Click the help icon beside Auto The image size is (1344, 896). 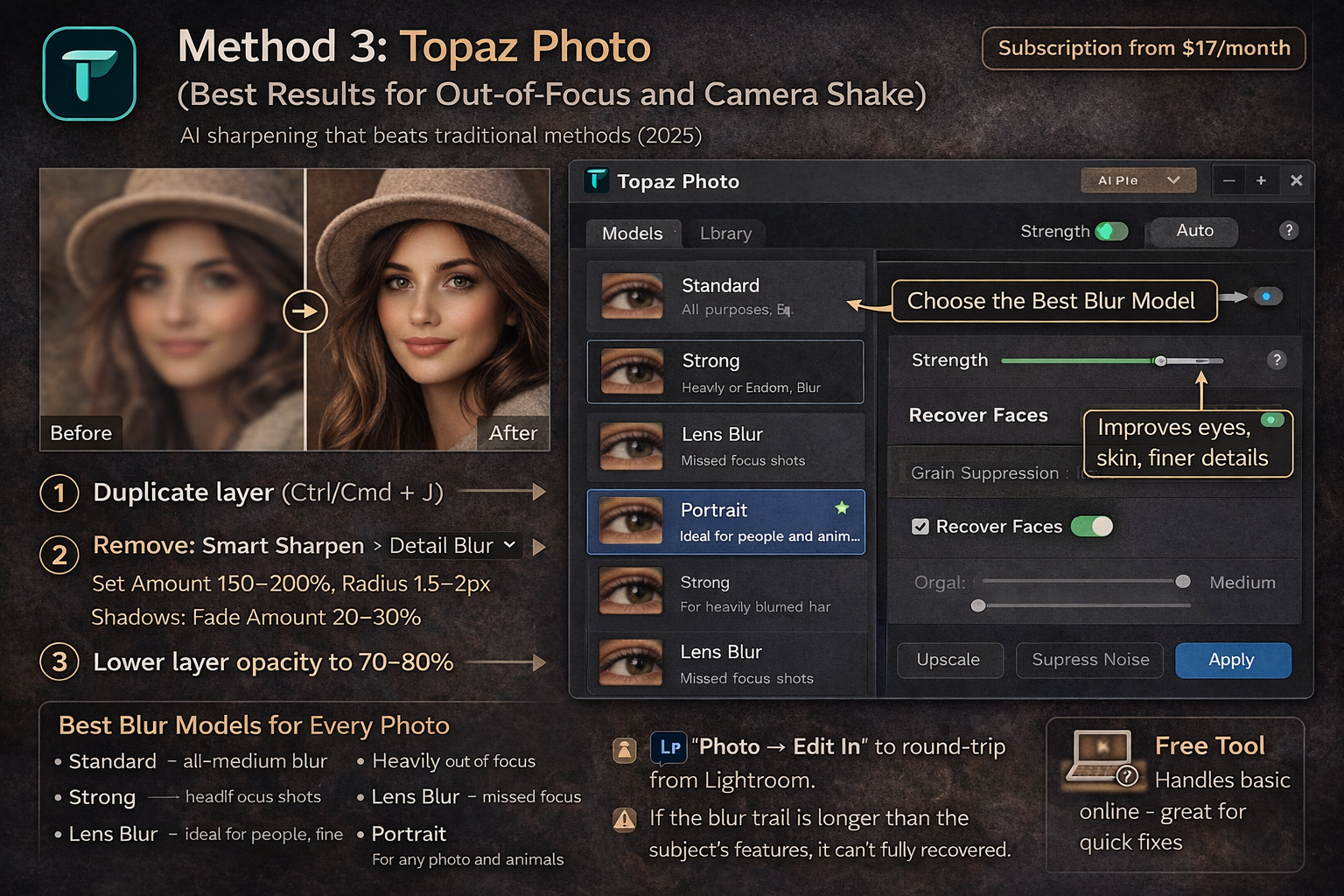click(x=1288, y=230)
